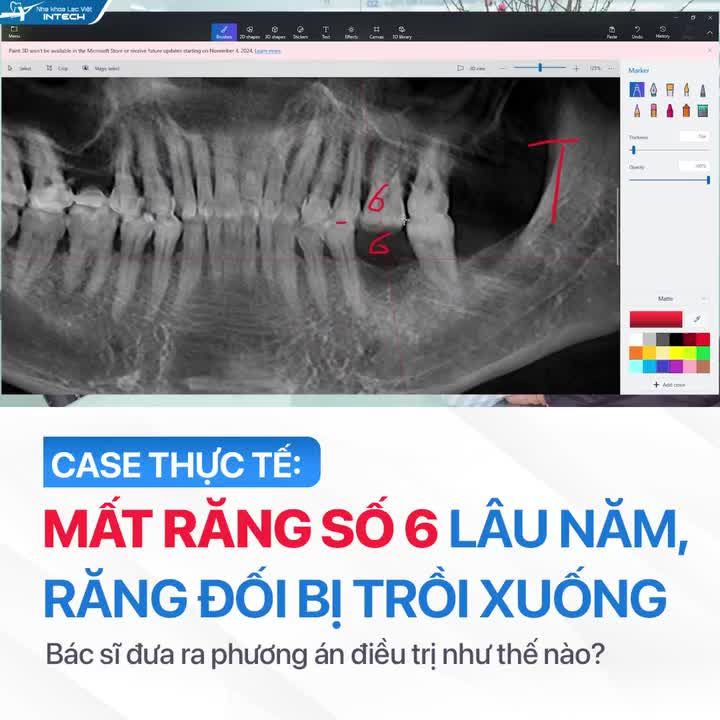The image size is (720, 720).
Task: Collapse the toolbar with the chevron
Action: pos(709,33)
